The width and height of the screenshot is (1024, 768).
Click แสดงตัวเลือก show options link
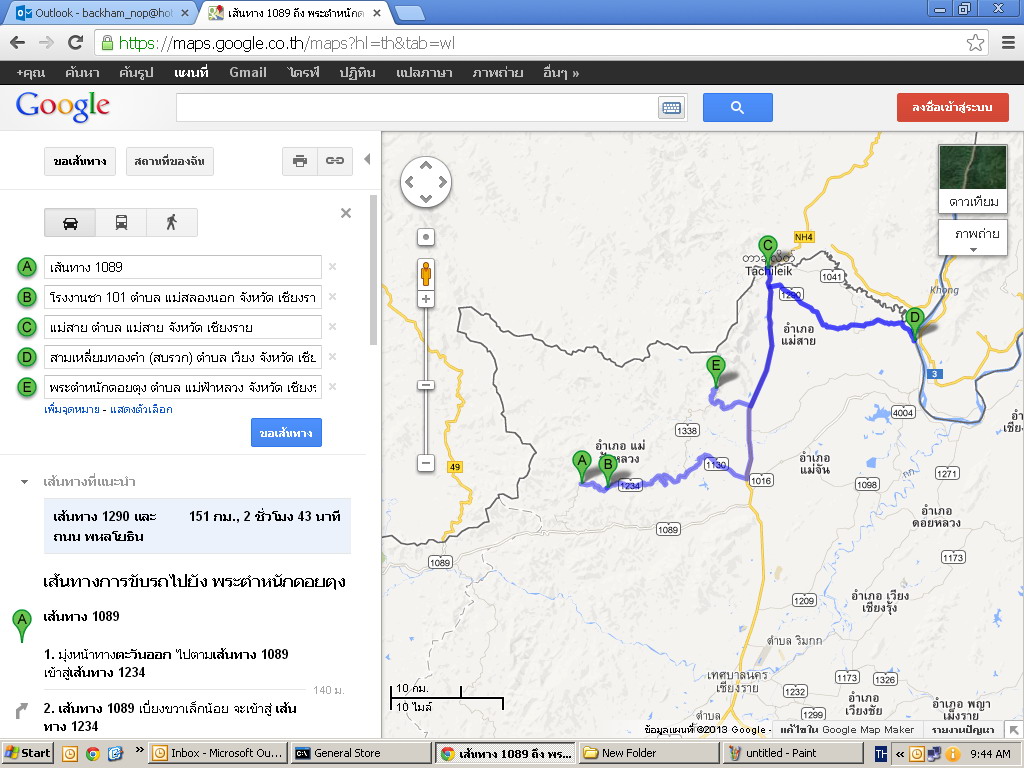pyautogui.click(x=141, y=409)
